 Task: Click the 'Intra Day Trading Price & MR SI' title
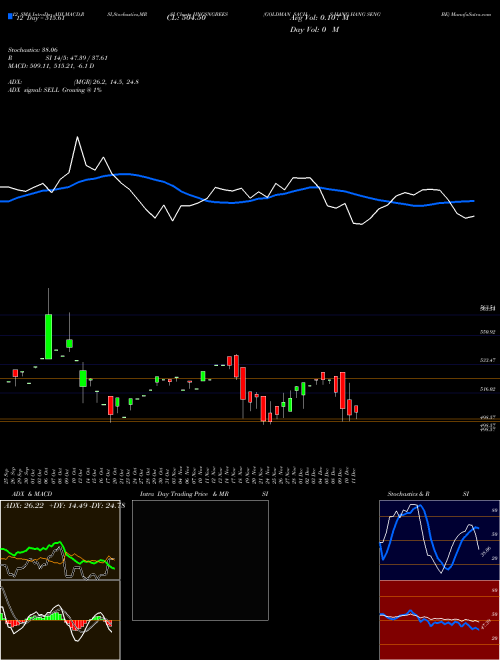204,494
